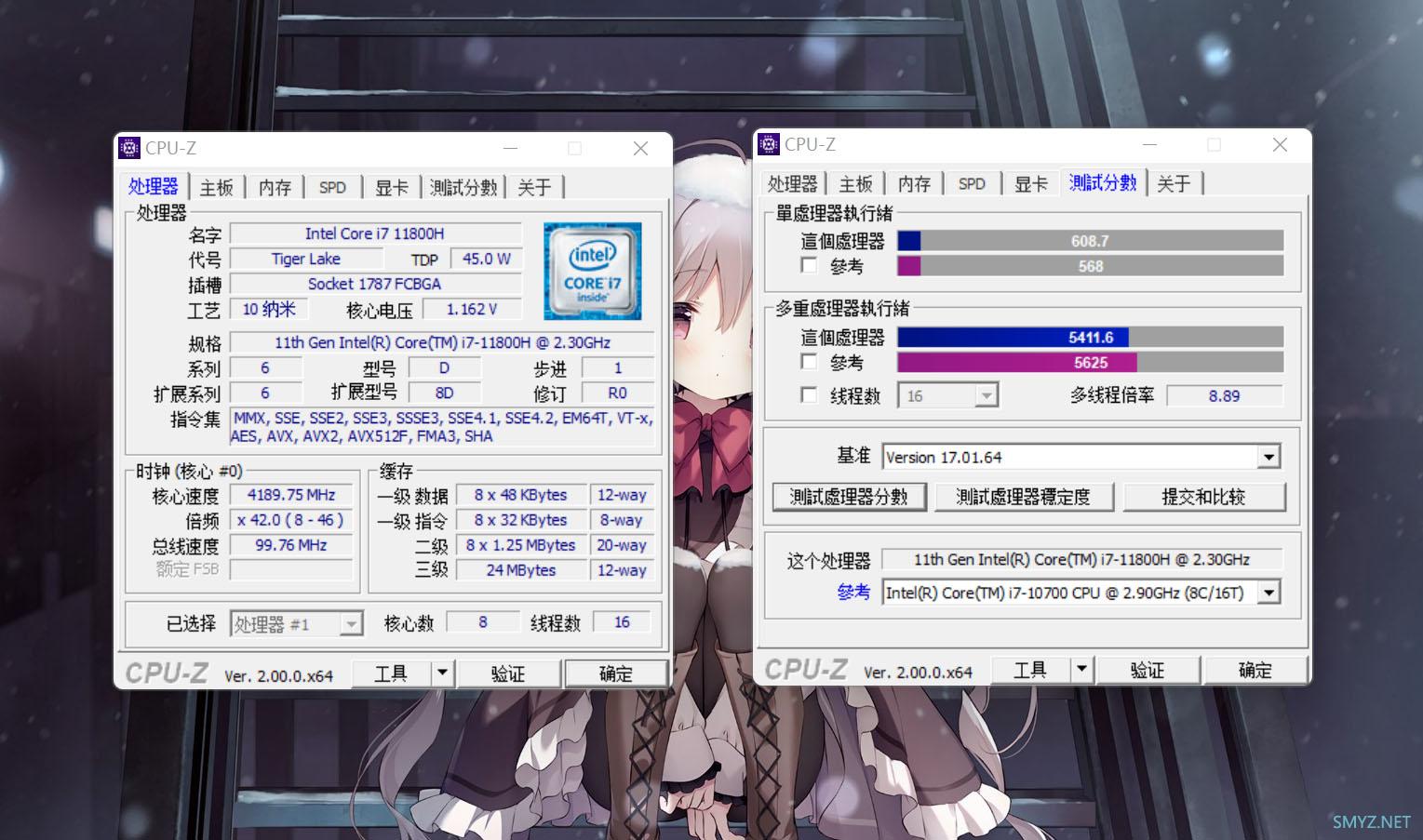Switch to 内存 tab in left window
The height and width of the screenshot is (840, 1423).
tap(275, 188)
